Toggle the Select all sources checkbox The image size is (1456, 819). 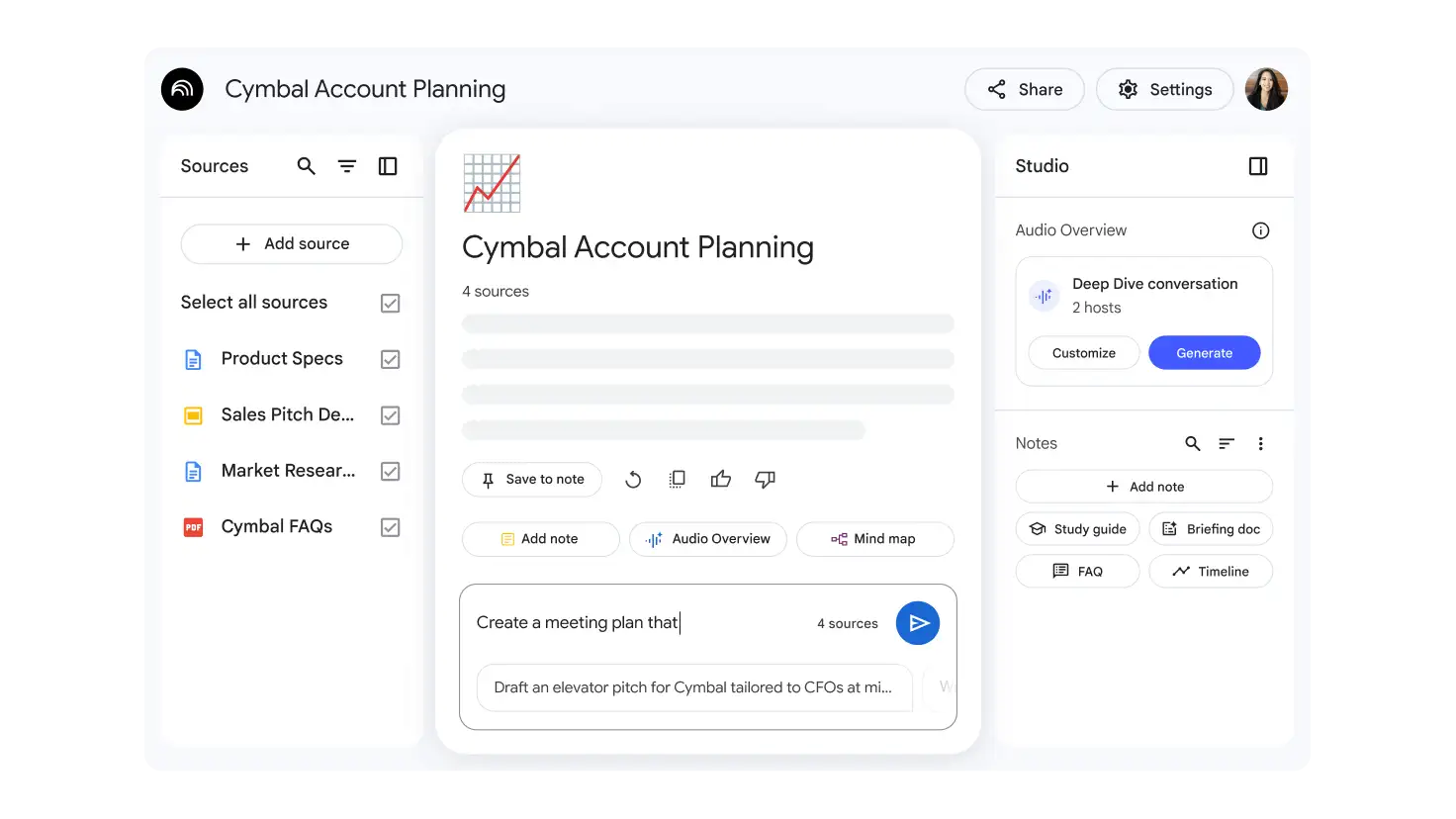[391, 304]
